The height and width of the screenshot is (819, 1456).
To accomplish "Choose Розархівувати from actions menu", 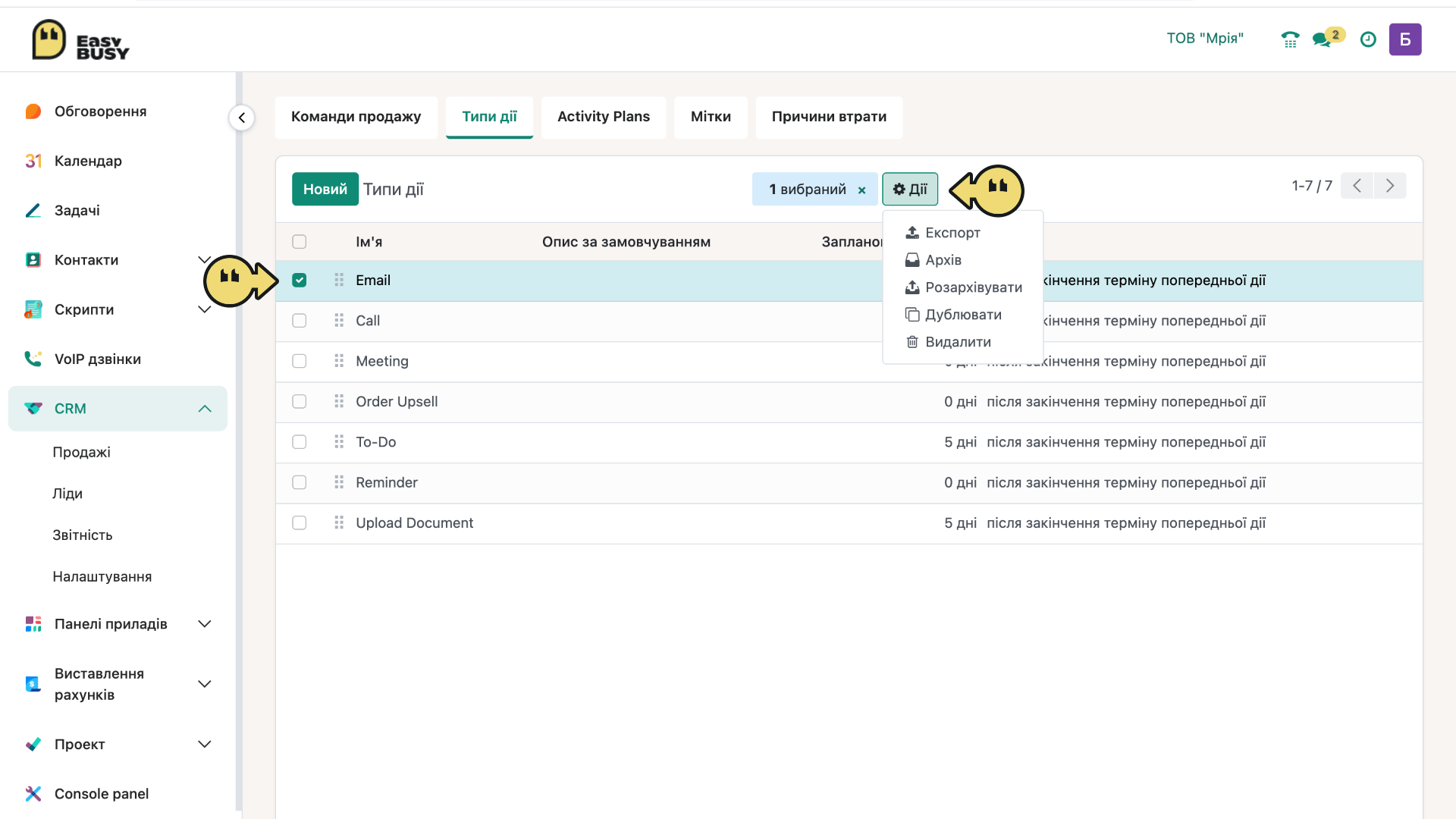I will click(x=963, y=287).
